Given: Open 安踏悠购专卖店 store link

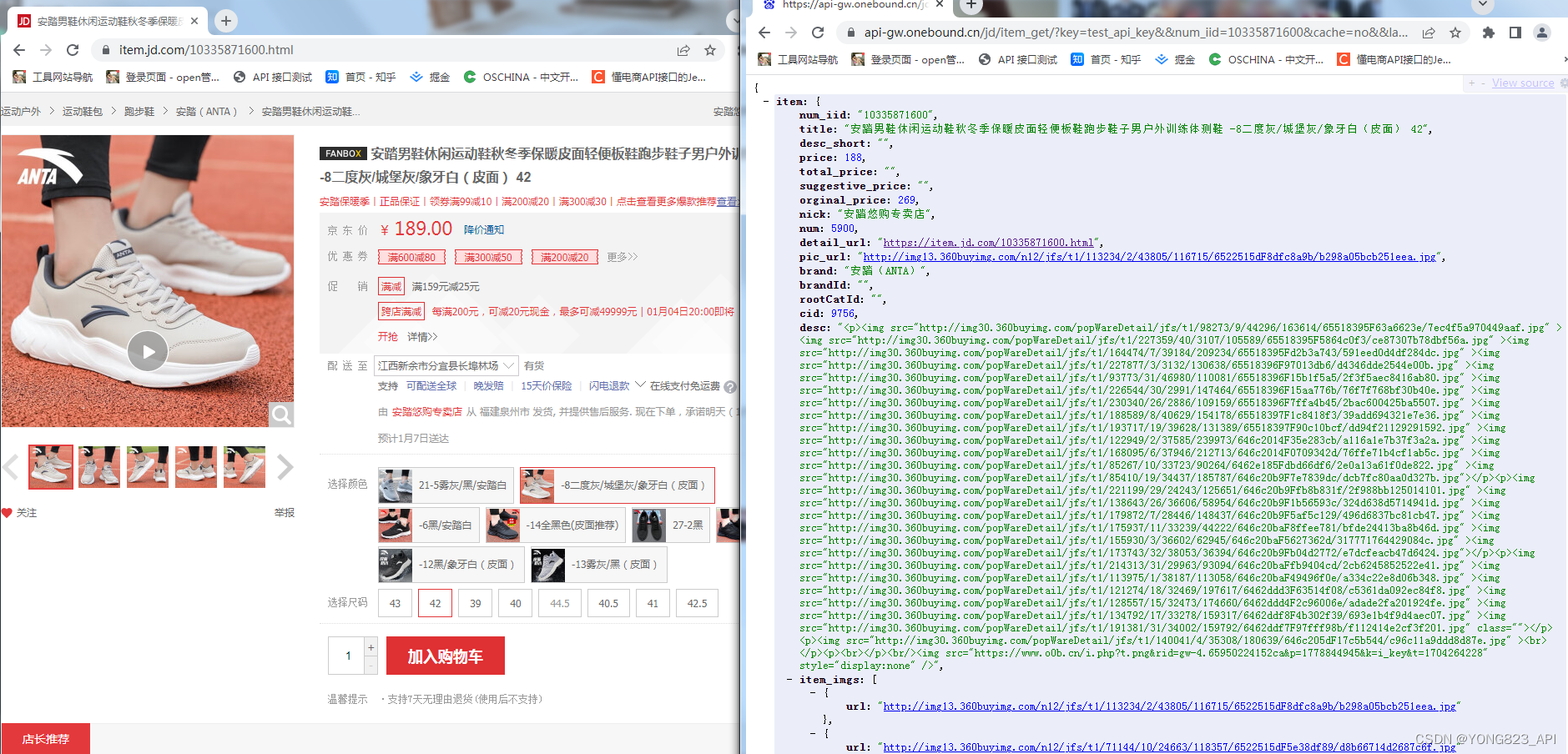Looking at the screenshot, I should click(x=427, y=412).
